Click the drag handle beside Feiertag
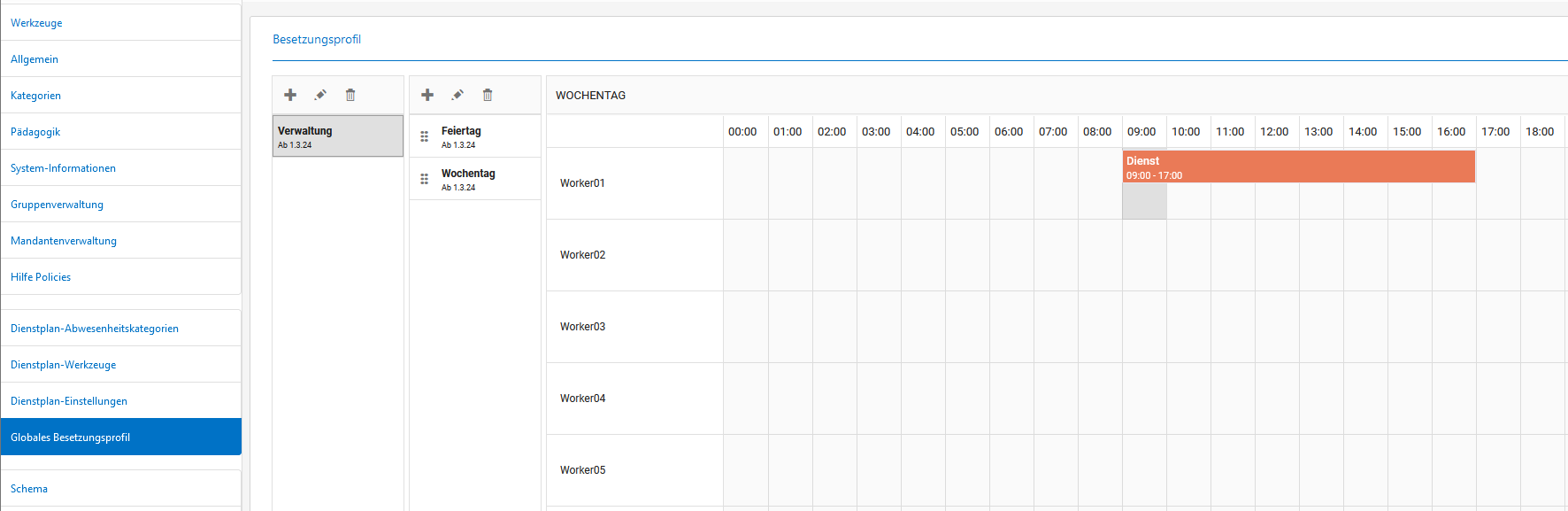The height and width of the screenshot is (511, 1568). click(x=425, y=136)
